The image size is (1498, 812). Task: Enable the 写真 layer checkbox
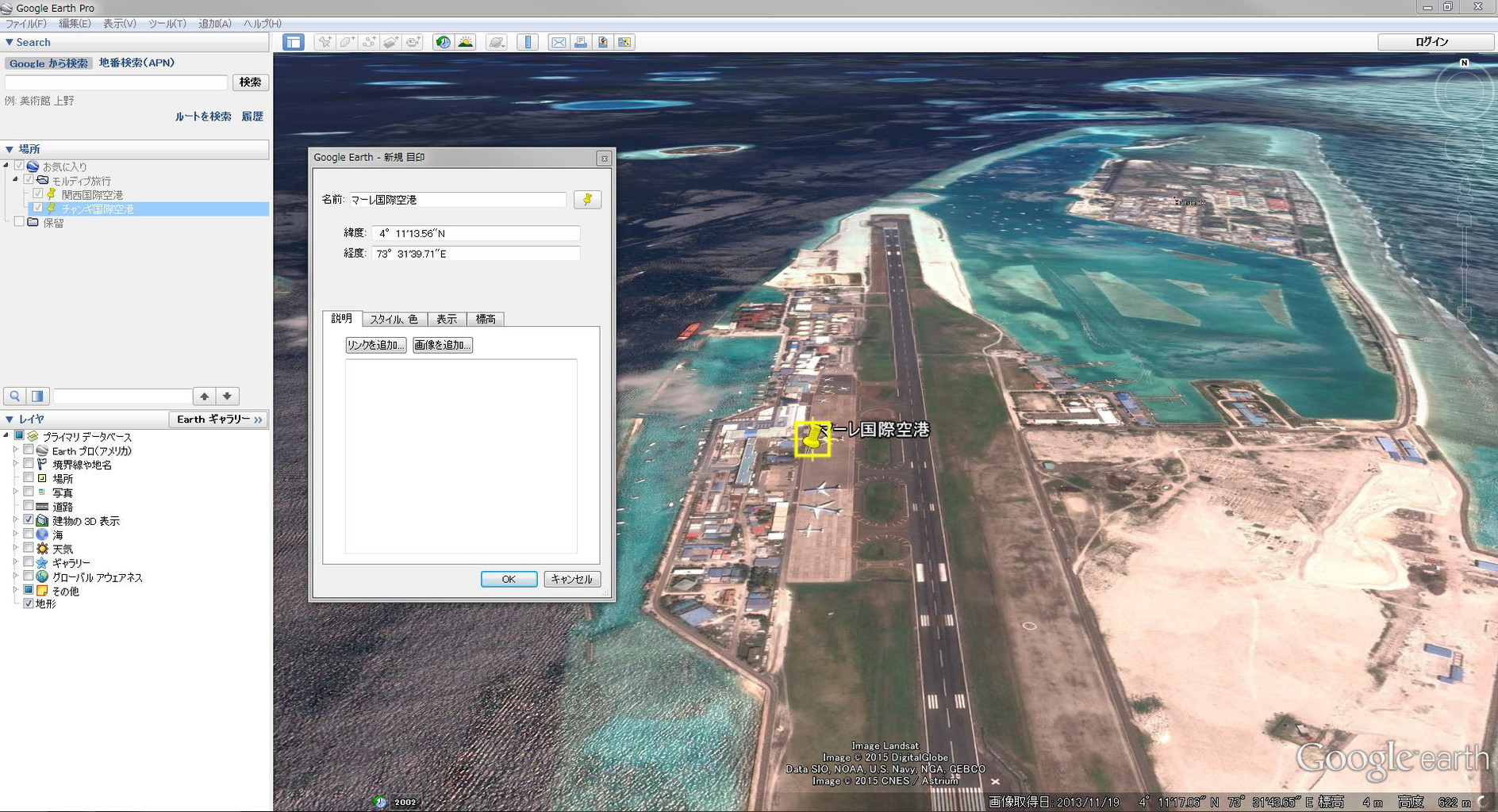pos(29,492)
